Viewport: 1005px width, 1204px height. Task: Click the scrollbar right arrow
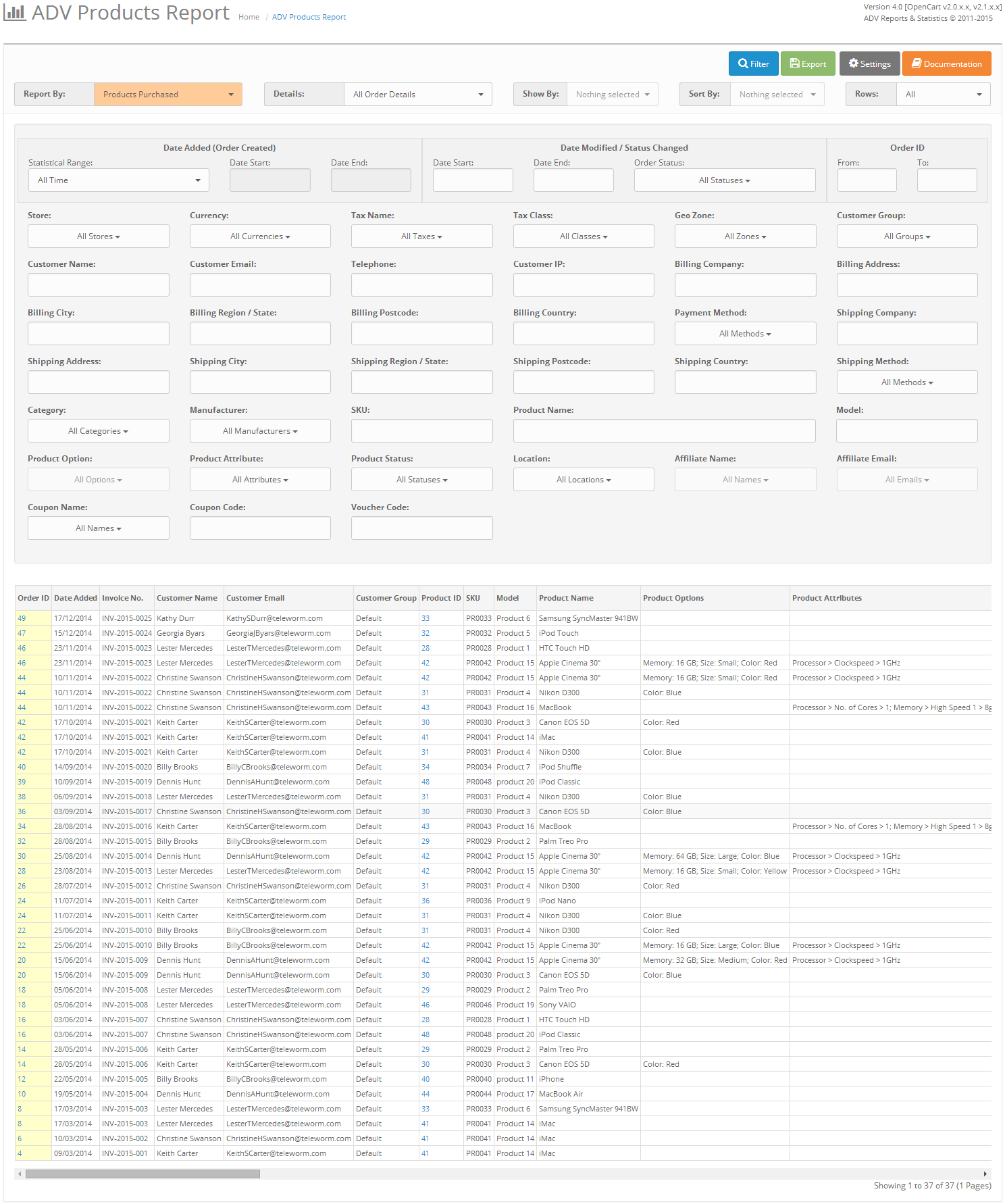[x=985, y=1174]
